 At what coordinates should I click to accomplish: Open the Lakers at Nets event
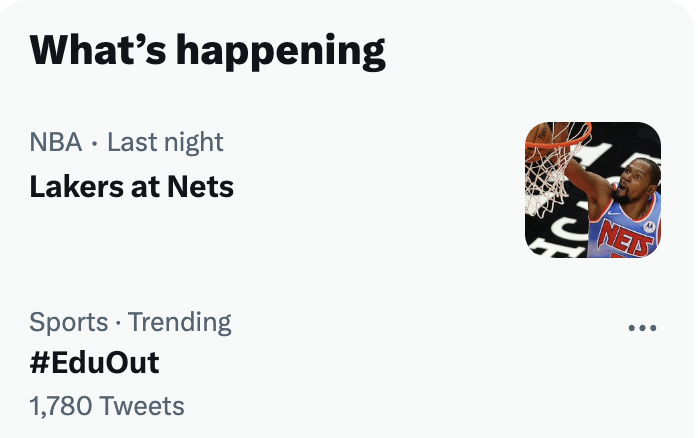point(131,187)
